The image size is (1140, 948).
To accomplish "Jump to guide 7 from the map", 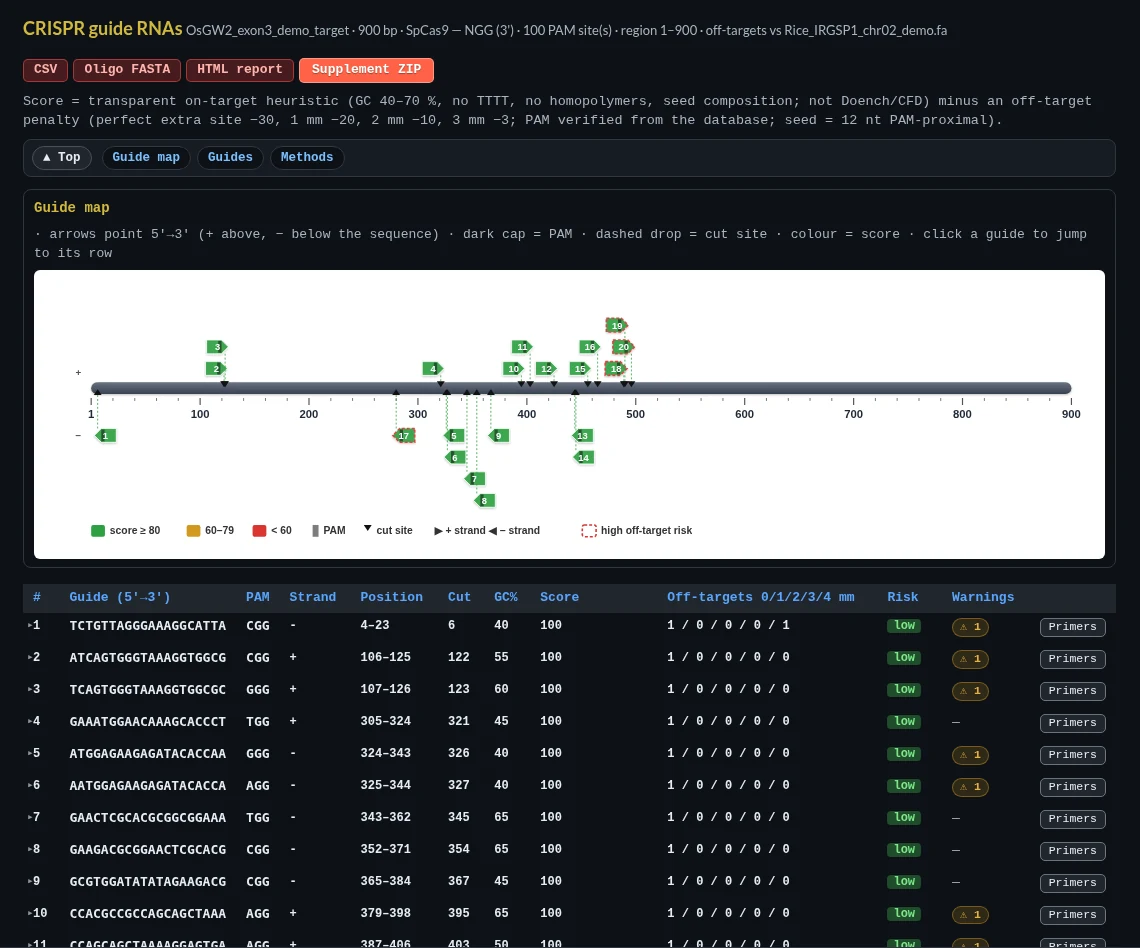I will pos(474,478).
